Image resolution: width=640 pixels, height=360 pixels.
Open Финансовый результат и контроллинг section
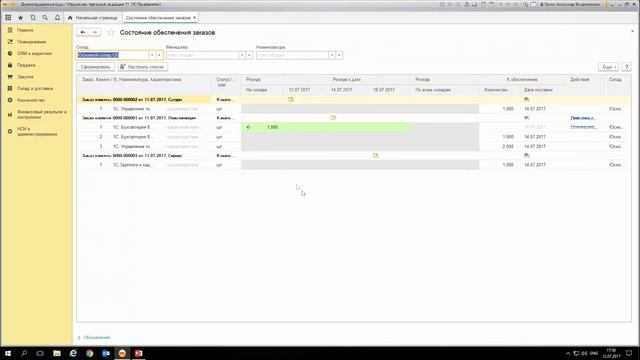point(41,114)
